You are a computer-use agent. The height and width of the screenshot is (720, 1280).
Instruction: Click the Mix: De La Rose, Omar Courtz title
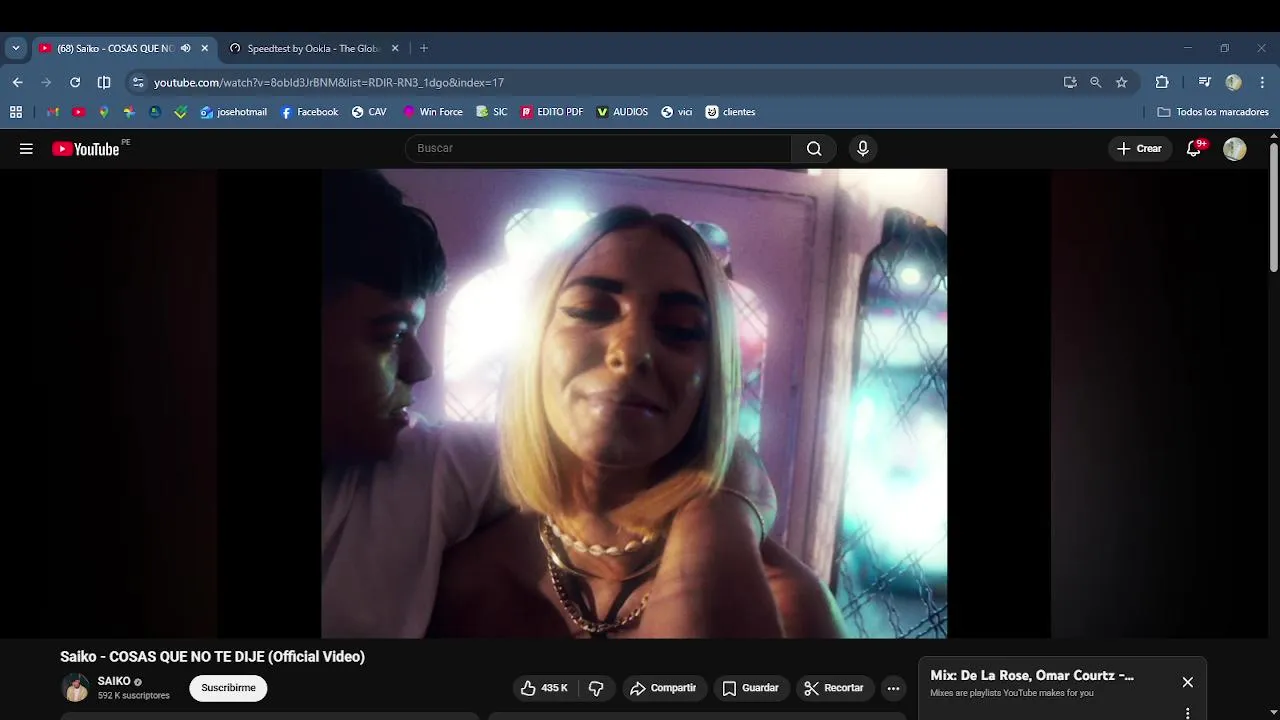pyautogui.click(x=1032, y=675)
